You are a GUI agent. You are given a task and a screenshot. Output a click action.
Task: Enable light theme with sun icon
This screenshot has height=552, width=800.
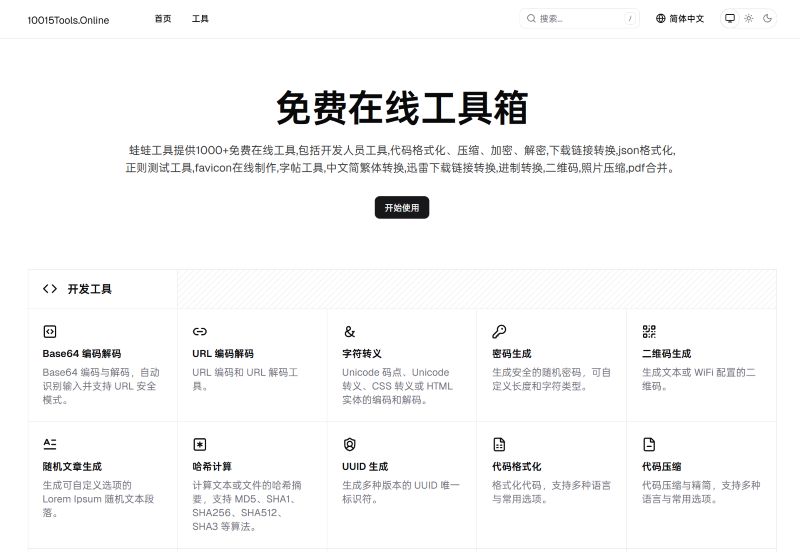pos(749,18)
